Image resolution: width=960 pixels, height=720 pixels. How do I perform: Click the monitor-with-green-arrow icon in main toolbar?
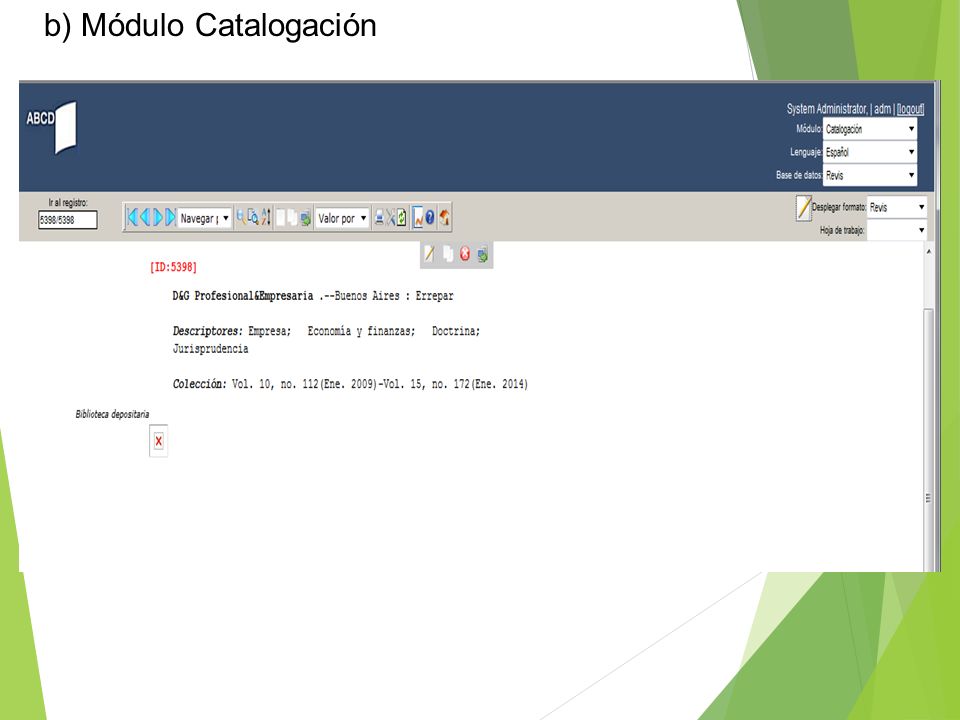click(306, 218)
